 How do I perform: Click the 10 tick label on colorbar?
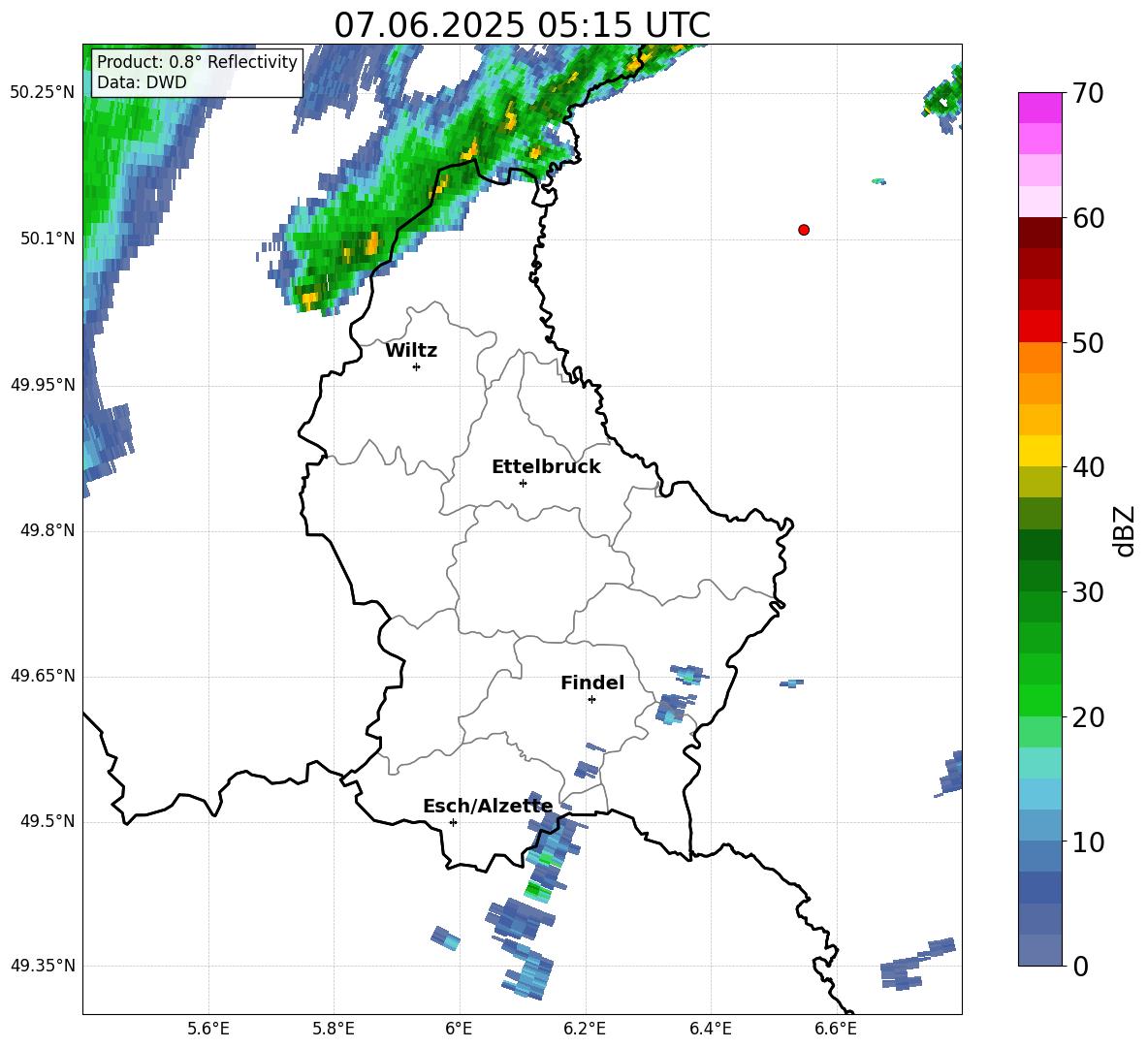coord(1088,842)
